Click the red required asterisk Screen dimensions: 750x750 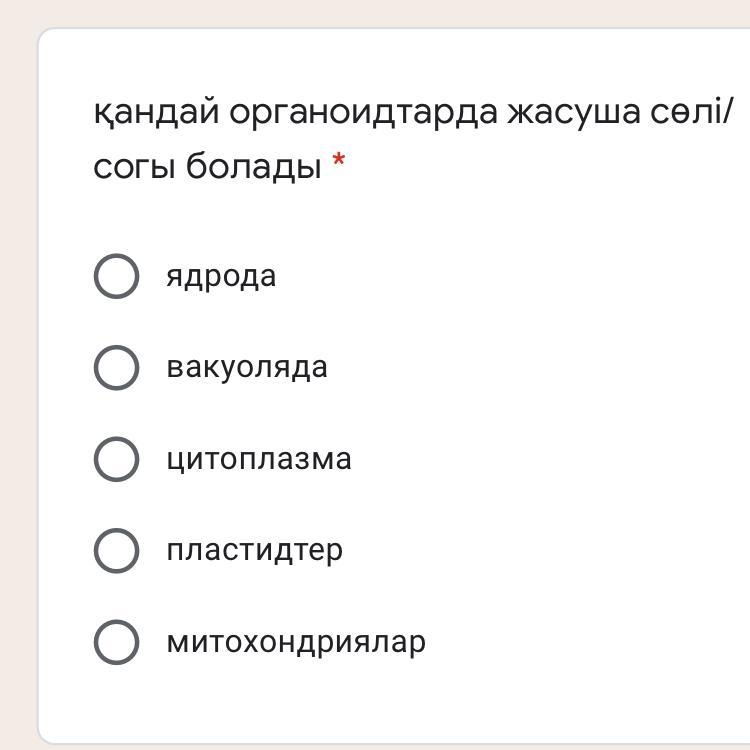pos(339,164)
